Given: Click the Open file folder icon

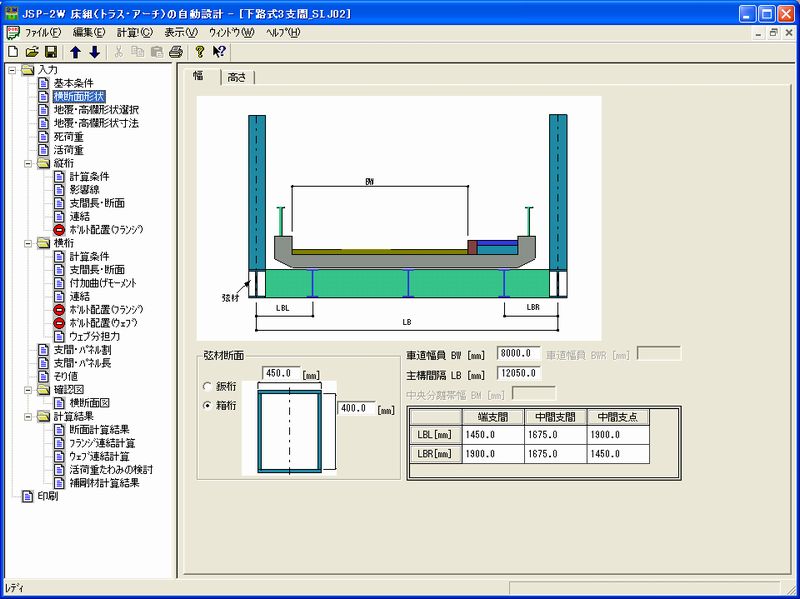Looking at the screenshot, I should [x=31, y=51].
